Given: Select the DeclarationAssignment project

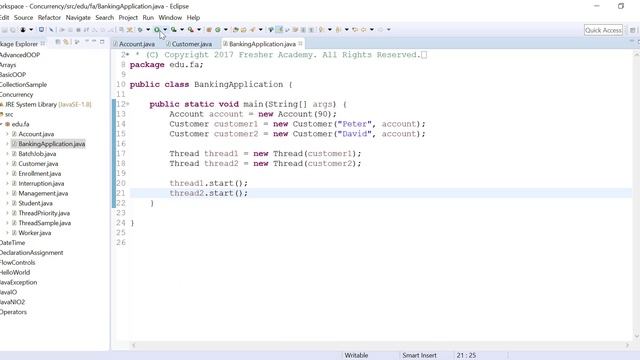Looking at the screenshot, I should 31,253.
